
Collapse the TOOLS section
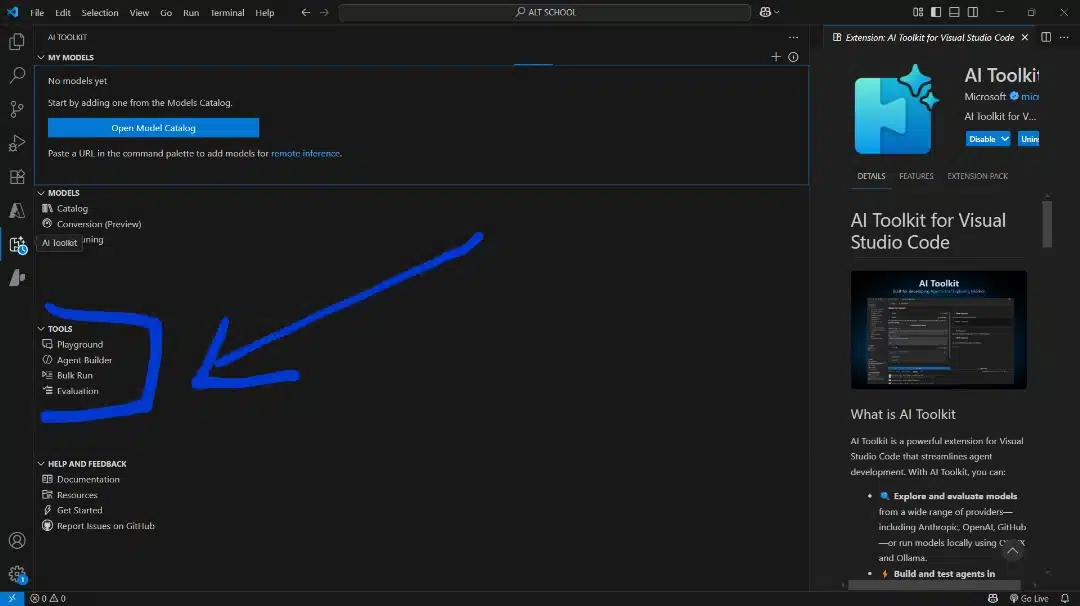(41, 328)
